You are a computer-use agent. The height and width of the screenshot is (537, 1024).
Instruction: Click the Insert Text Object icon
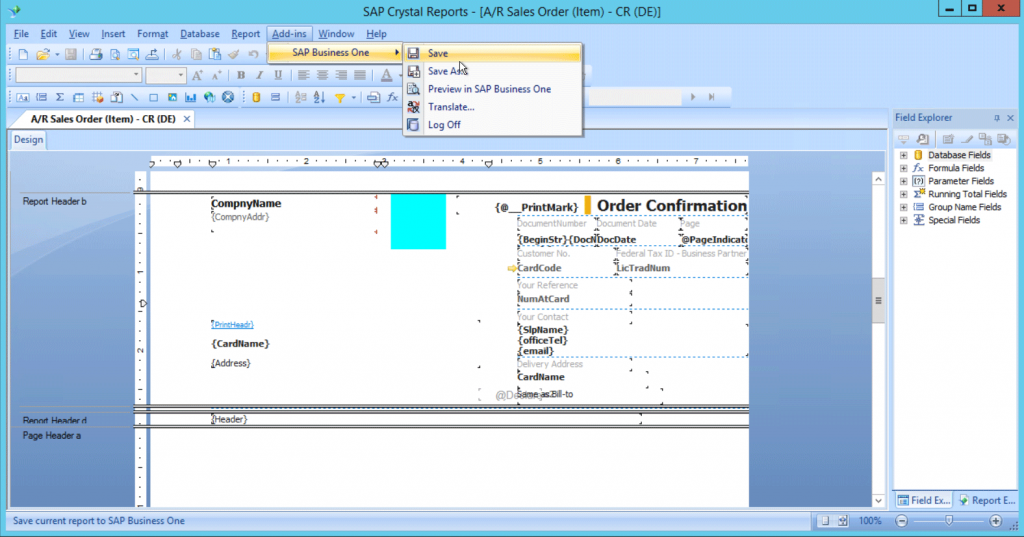point(23,97)
